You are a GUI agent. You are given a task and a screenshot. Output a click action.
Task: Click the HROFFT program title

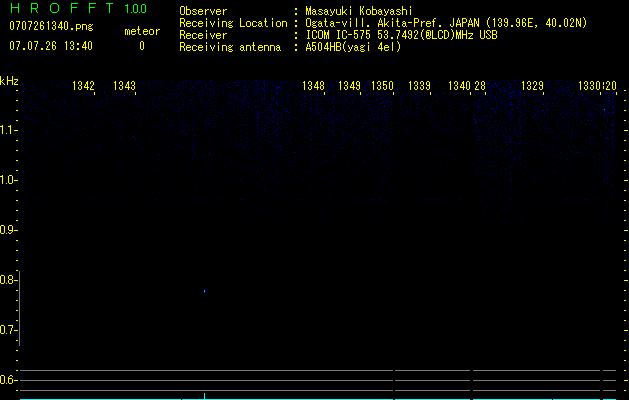(62, 8)
